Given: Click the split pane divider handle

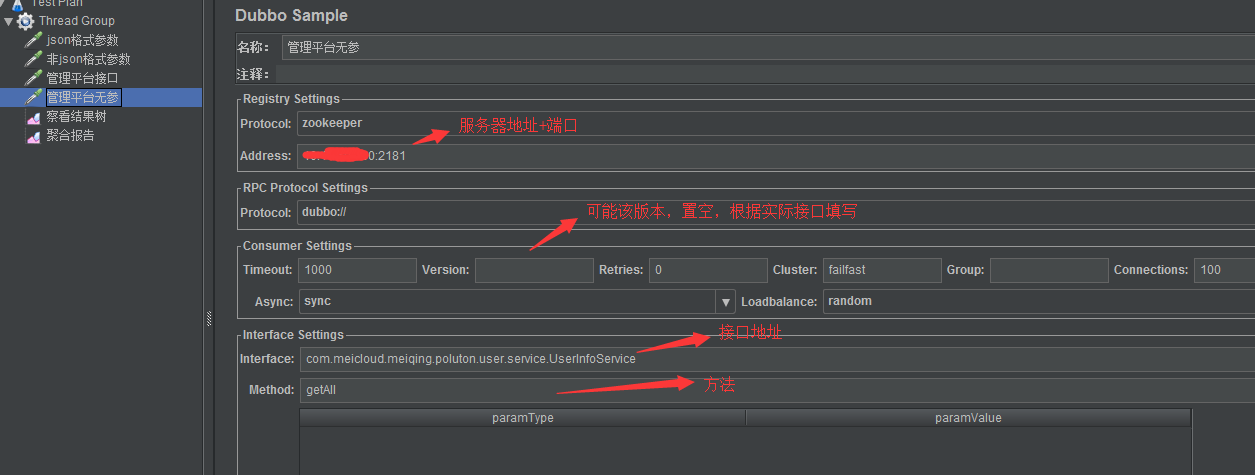Looking at the screenshot, I should (209, 318).
